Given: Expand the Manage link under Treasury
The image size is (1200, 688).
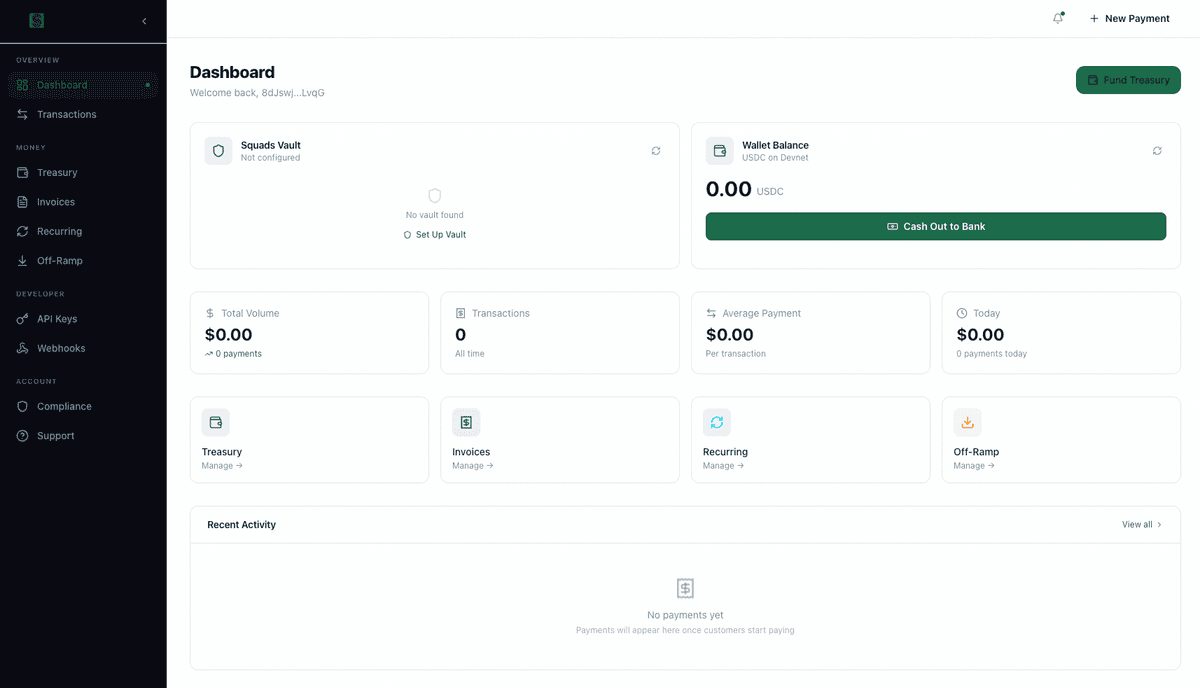Looking at the screenshot, I should click(x=220, y=465).
